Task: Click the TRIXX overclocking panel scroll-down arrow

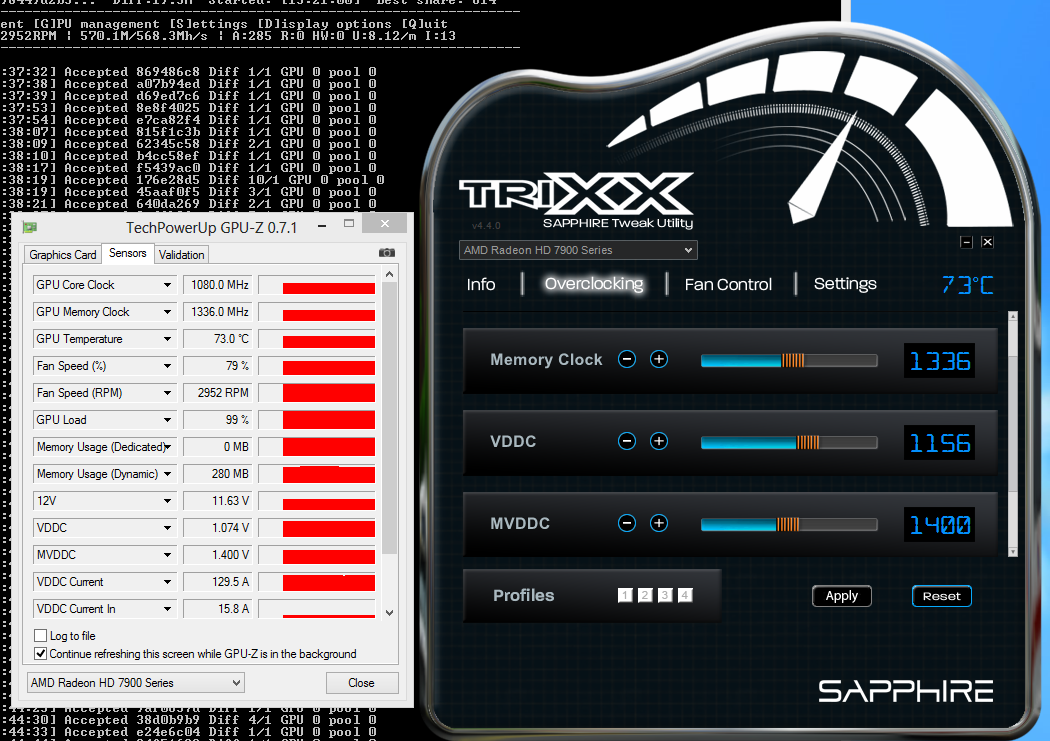Action: pos(1012,552)
